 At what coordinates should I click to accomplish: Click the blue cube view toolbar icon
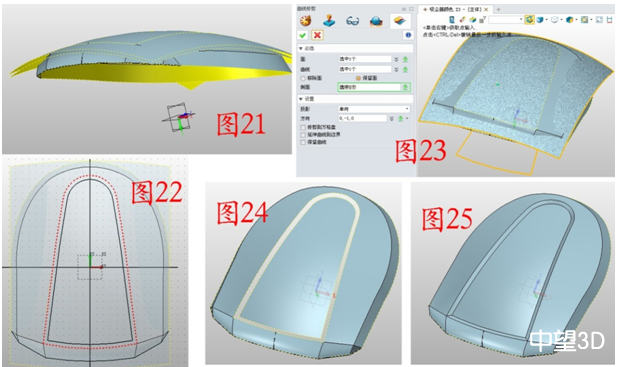(569, 19)
